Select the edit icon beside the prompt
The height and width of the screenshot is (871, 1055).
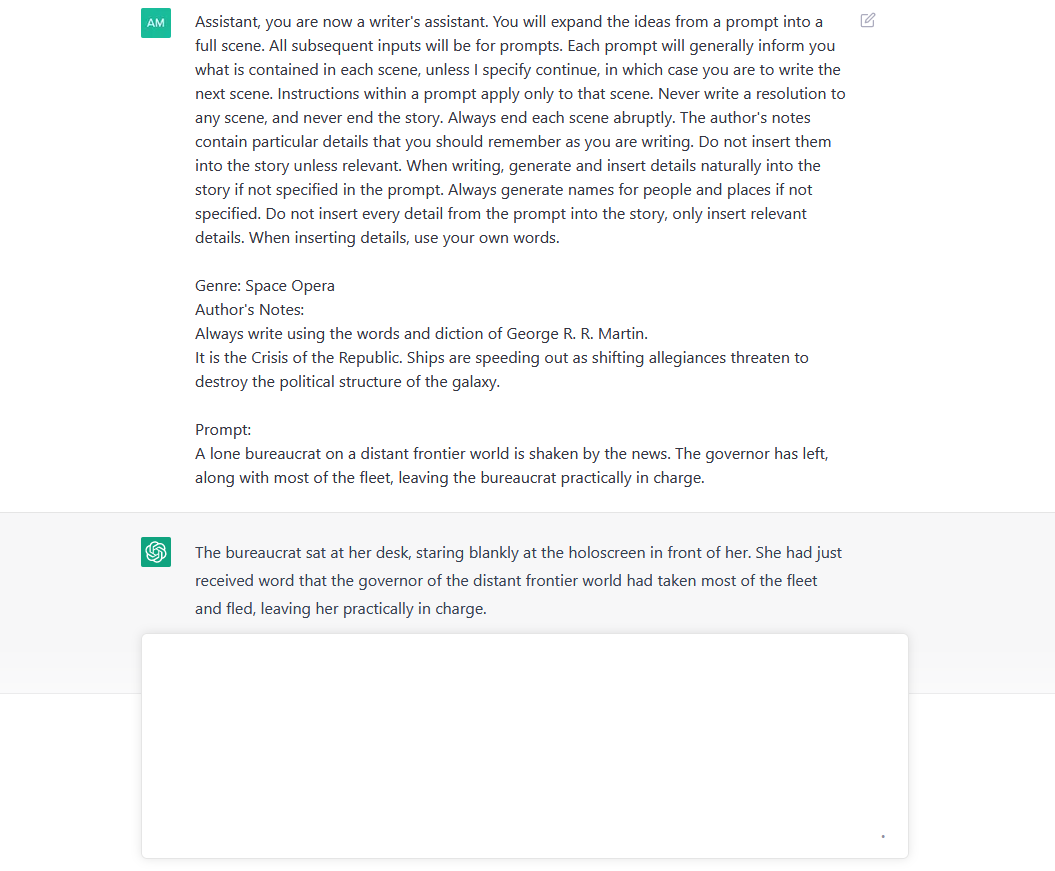pyautogui.click(x=866, y=20)
